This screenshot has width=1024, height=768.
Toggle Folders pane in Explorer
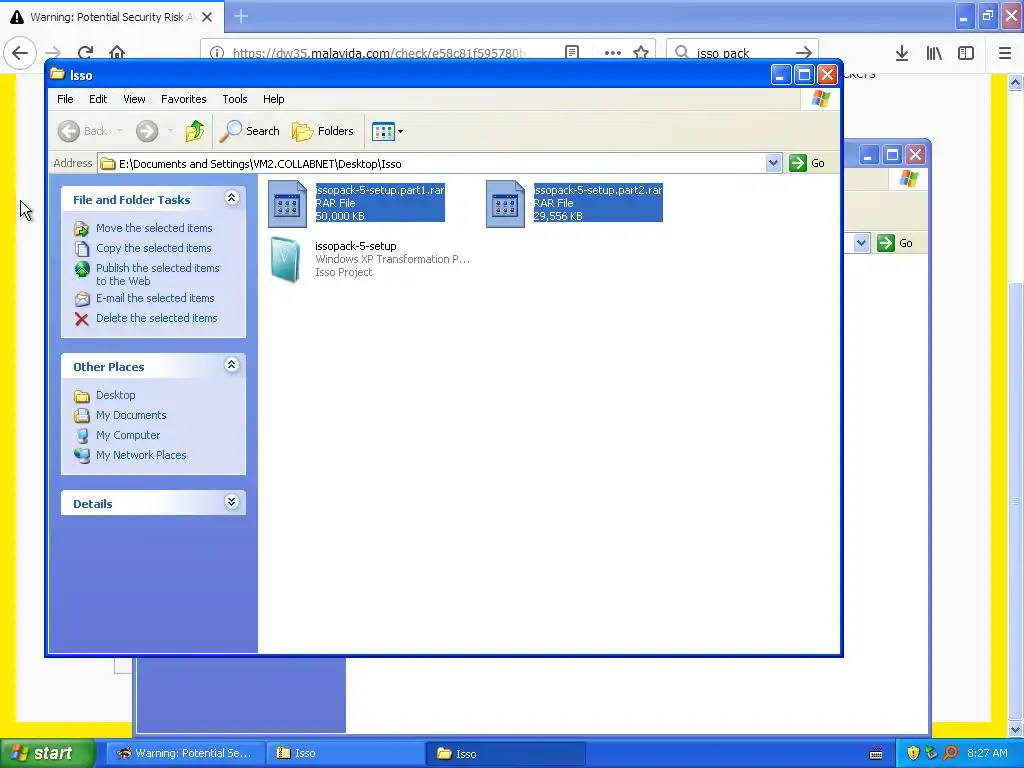click(x=323, y=131)
